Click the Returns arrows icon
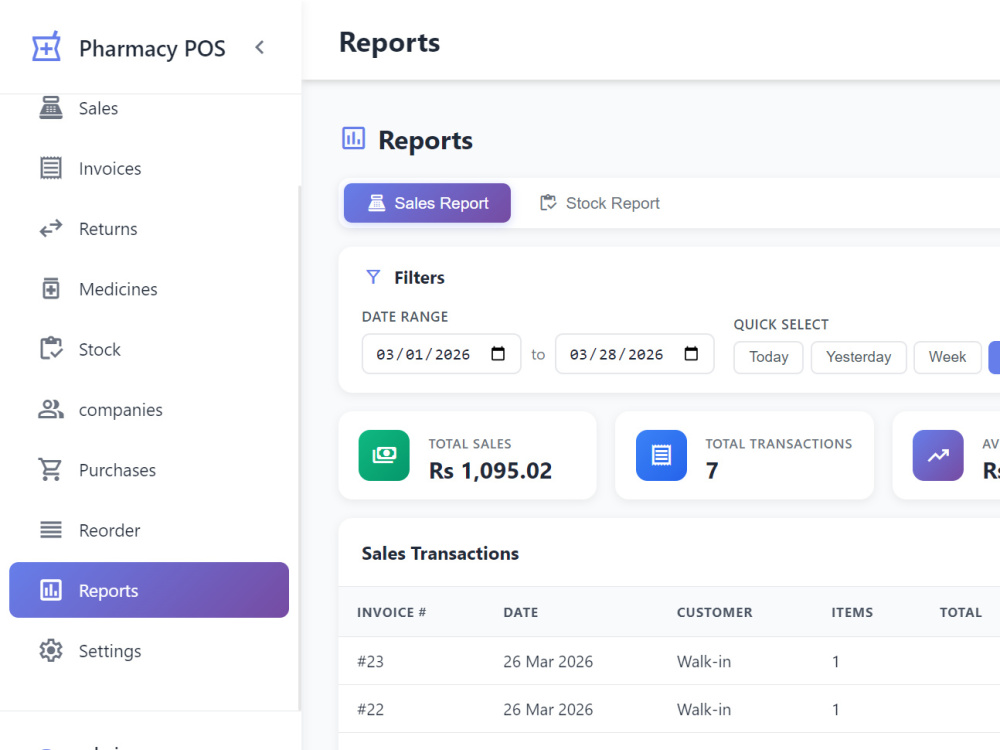 [51, 228]
